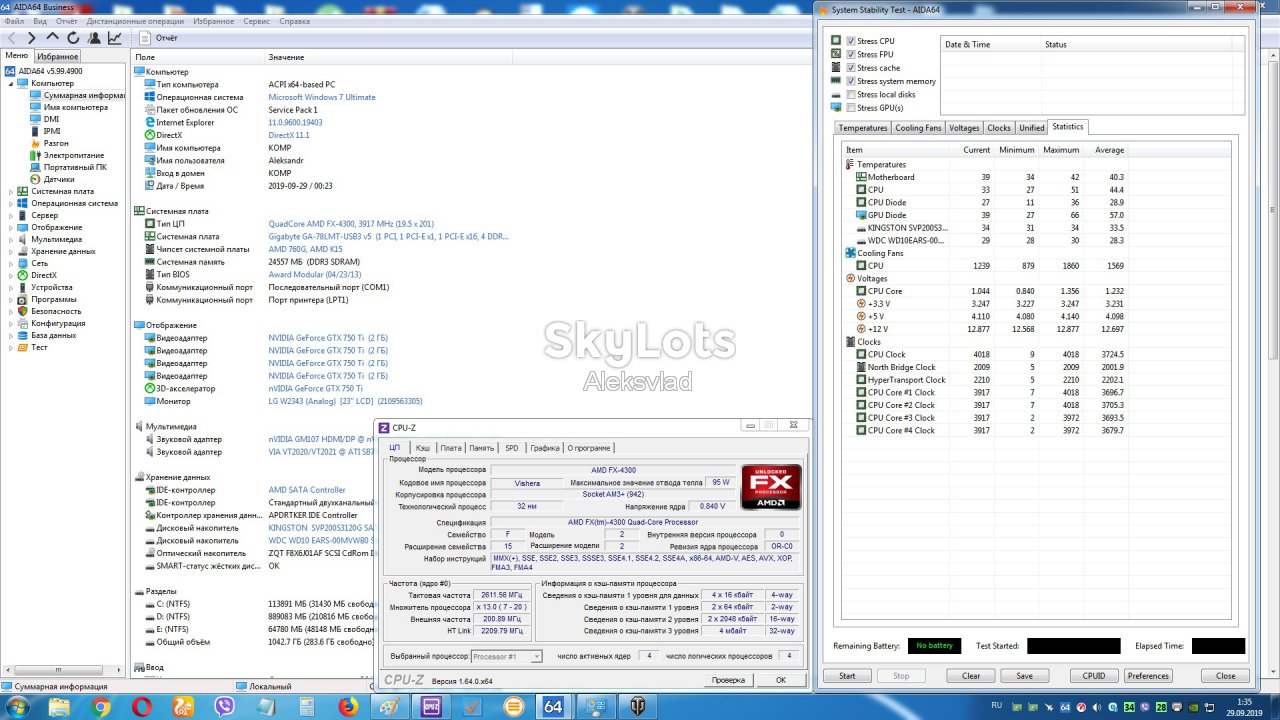Switch to AIDA64 taskbar button

554,707
